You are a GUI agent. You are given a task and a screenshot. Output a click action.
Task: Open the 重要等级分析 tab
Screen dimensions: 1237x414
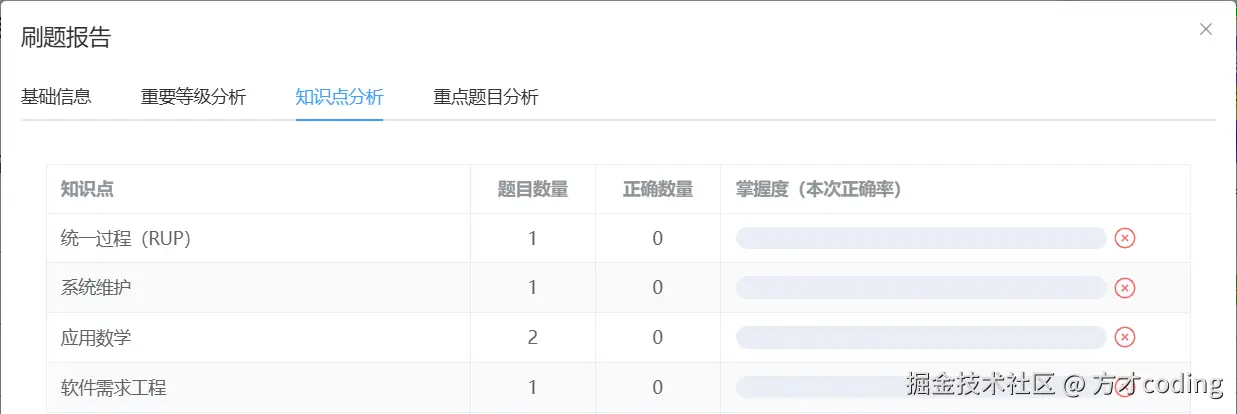click(x=193, y=97)
